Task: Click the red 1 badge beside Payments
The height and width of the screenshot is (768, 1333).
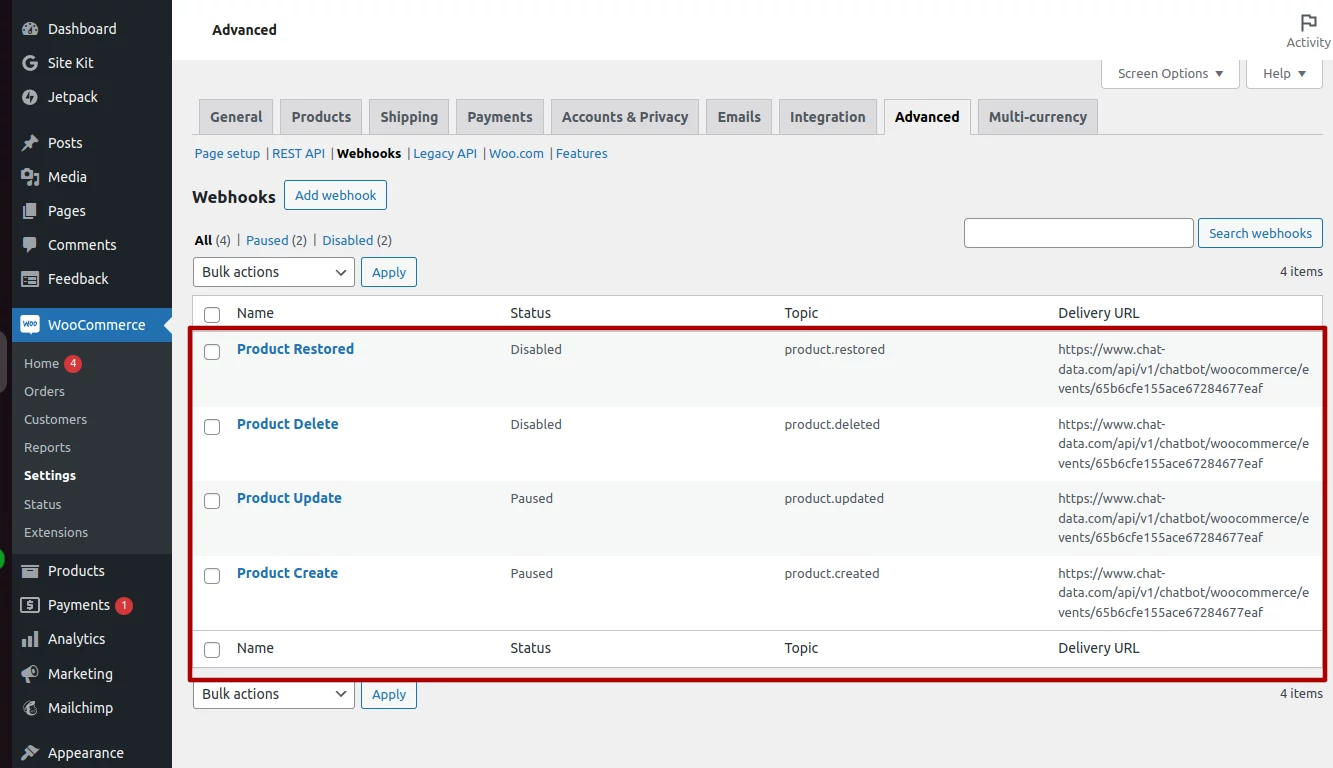Action: pos(124,605)
